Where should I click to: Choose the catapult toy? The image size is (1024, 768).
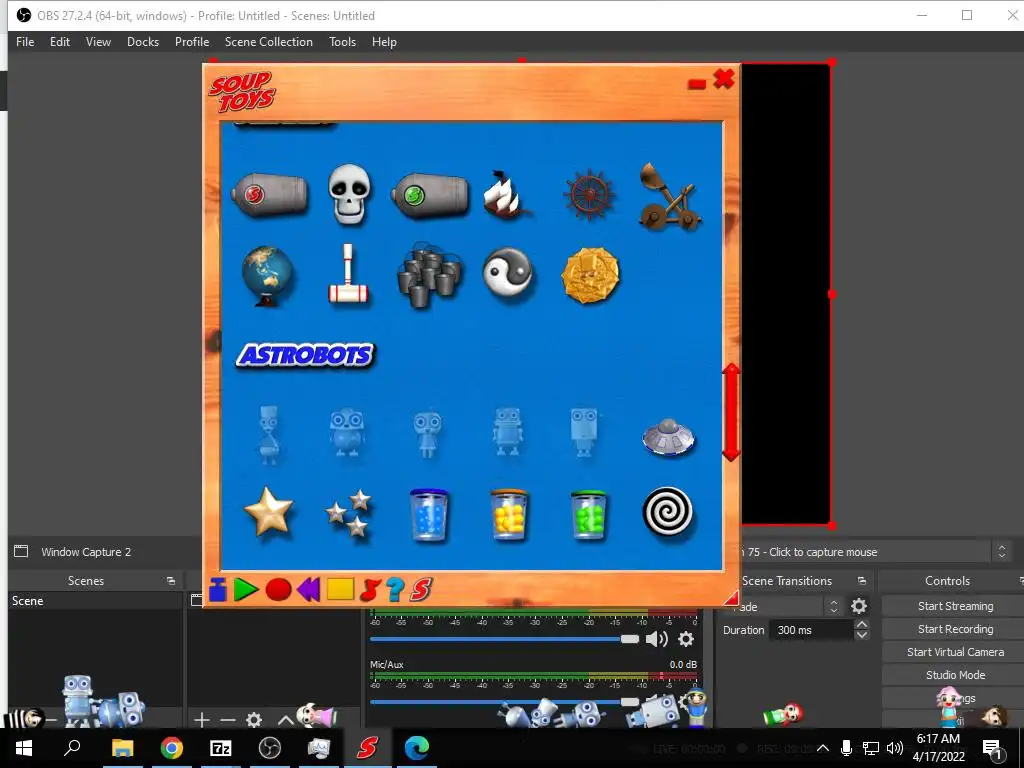point(669,197)
